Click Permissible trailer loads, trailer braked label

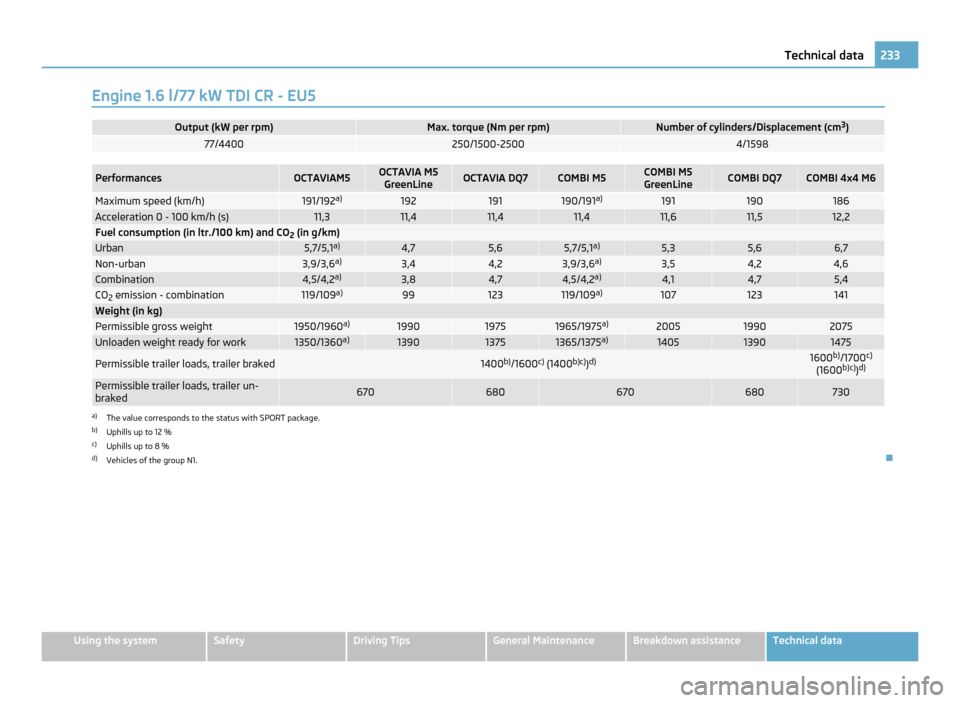[x=185, y=364]
